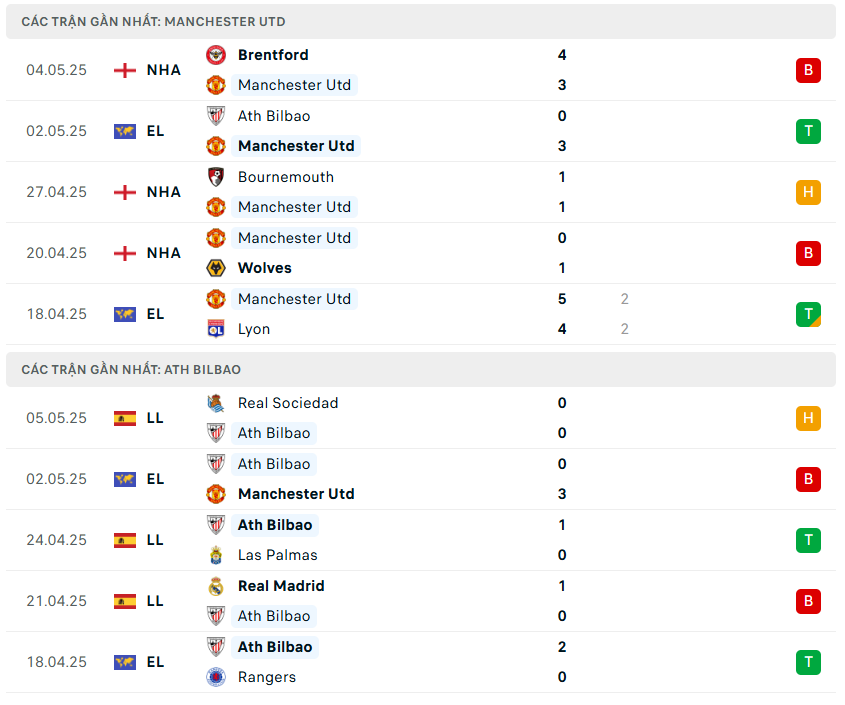Click the Rangers club crest icon
This screenshot has height=705, width=845.
click(x=216, y=677)
